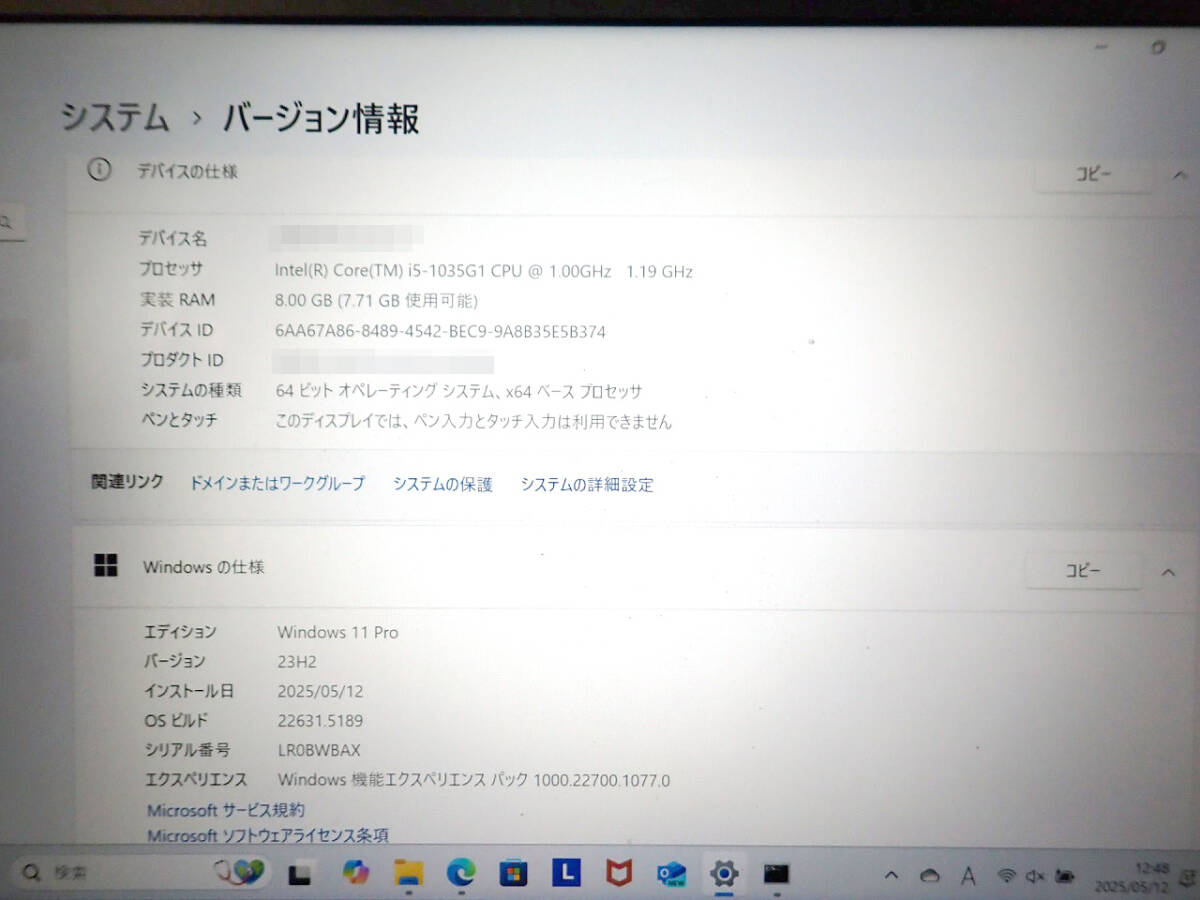
Task: Collapse the Windows の仕様 section
Action: coord(1168,572)
